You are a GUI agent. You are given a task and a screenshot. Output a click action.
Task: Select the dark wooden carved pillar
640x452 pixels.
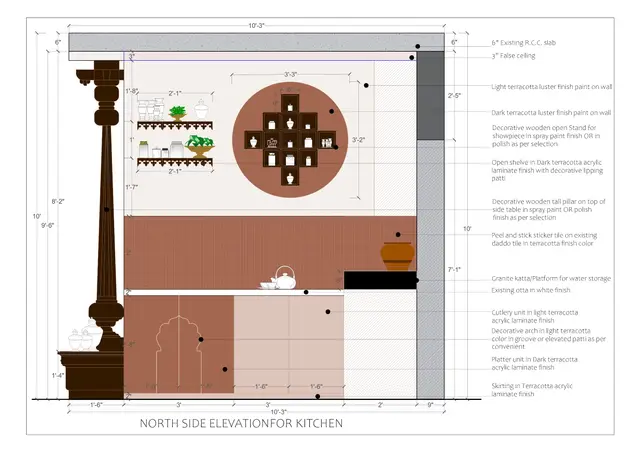106,206
